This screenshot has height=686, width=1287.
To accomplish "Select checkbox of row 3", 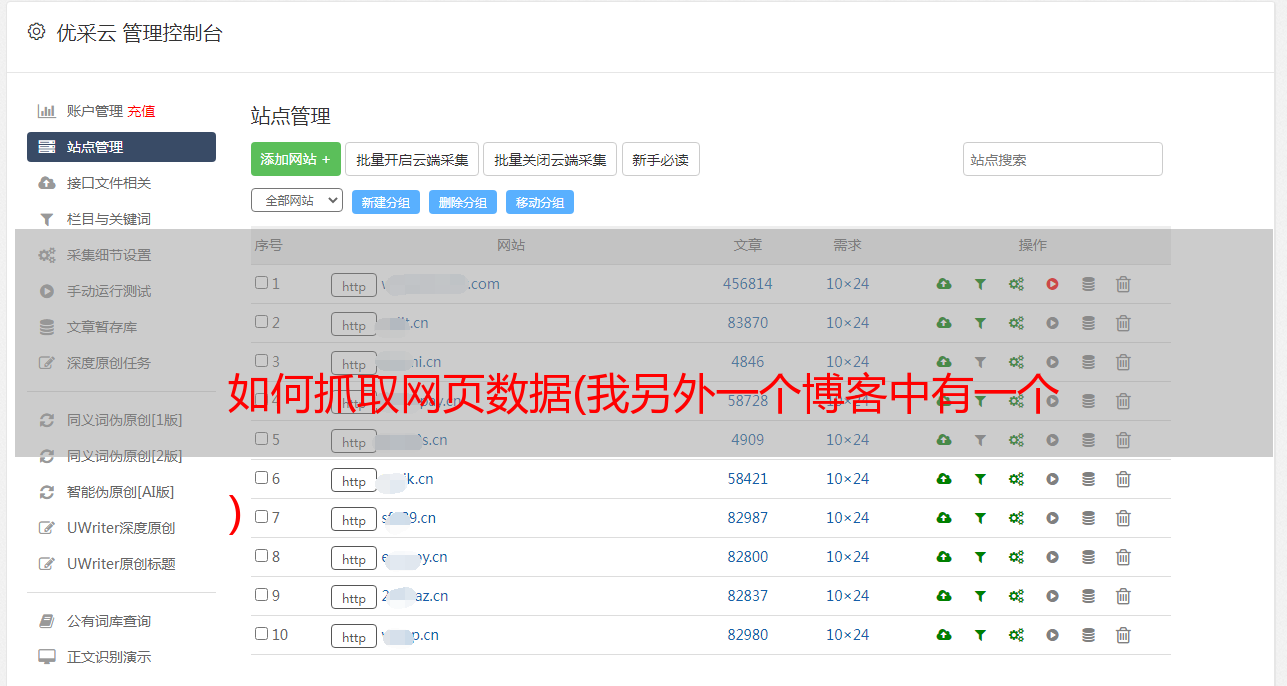I will [261, 361].
